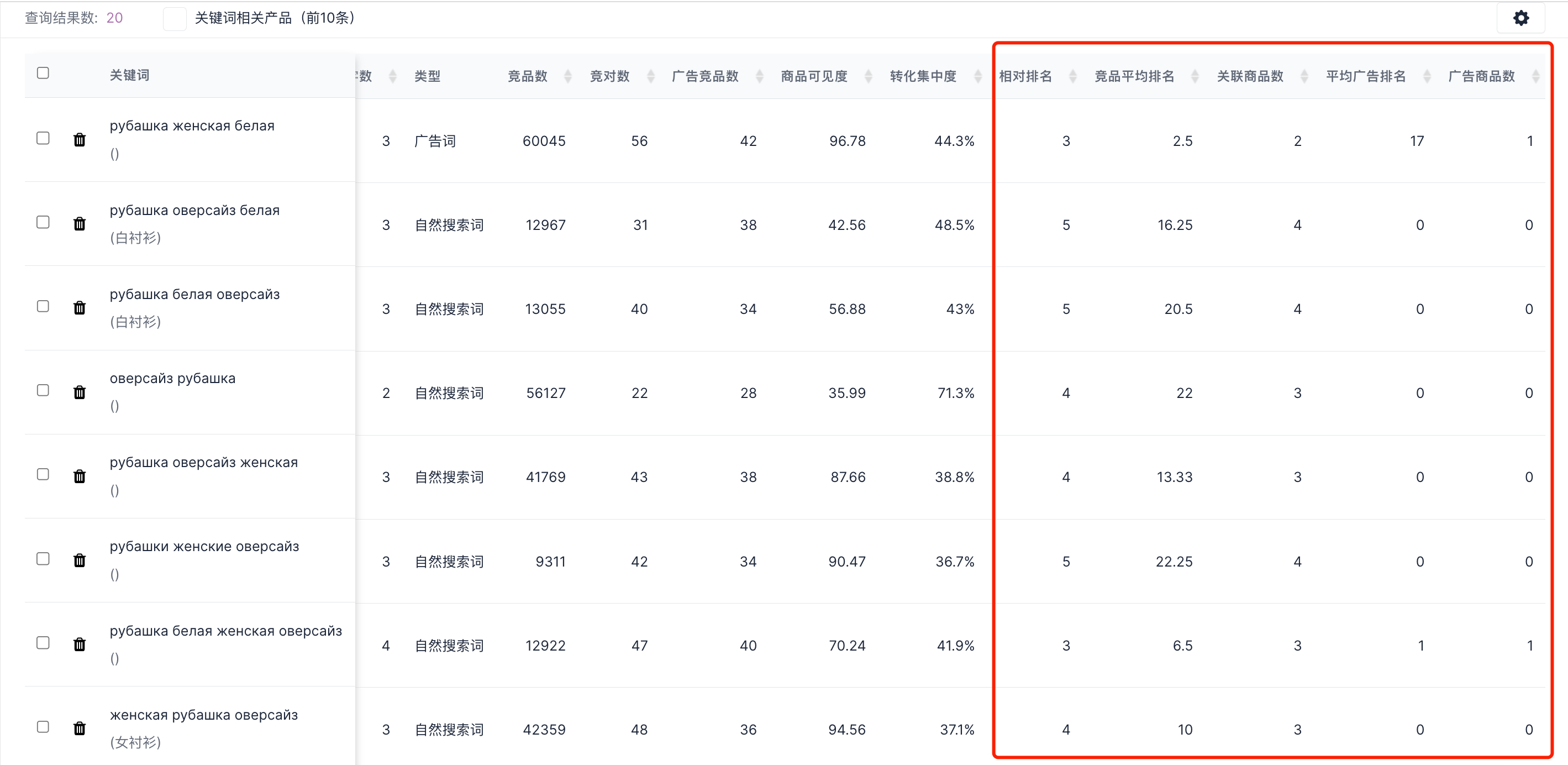Click trash icon for рубашка оверсайз белая
Viewport: 1568px width, 765px height.
[x=80, y=223]
